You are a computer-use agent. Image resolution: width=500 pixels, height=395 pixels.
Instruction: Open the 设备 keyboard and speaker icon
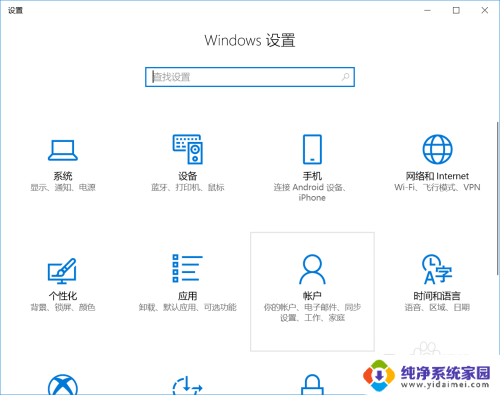click(x=188, y=149)
